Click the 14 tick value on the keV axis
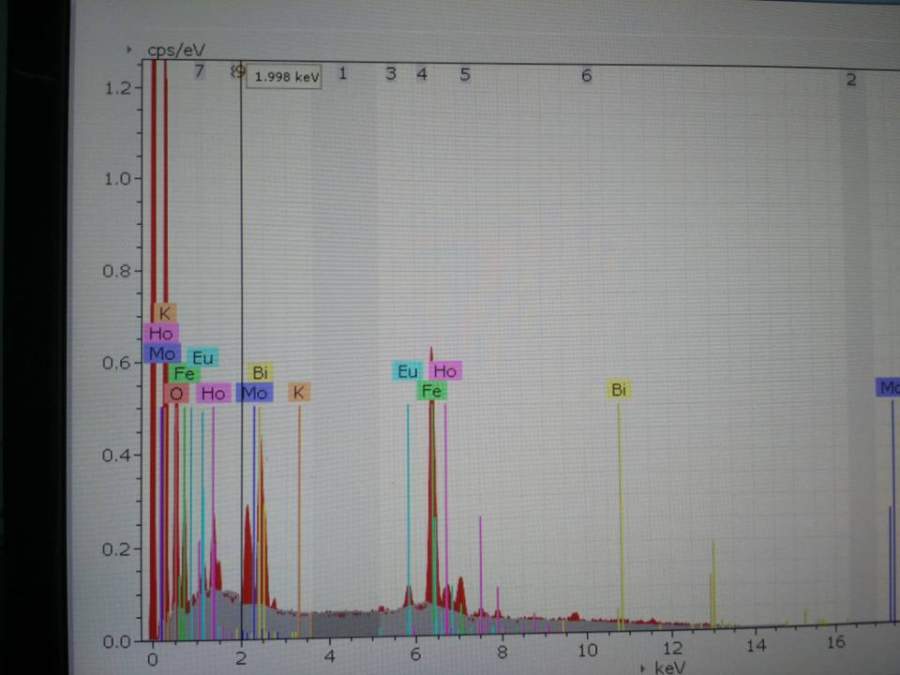Image resolution: width=900 pixels, height=675 pixels. (x=756, y=646)
